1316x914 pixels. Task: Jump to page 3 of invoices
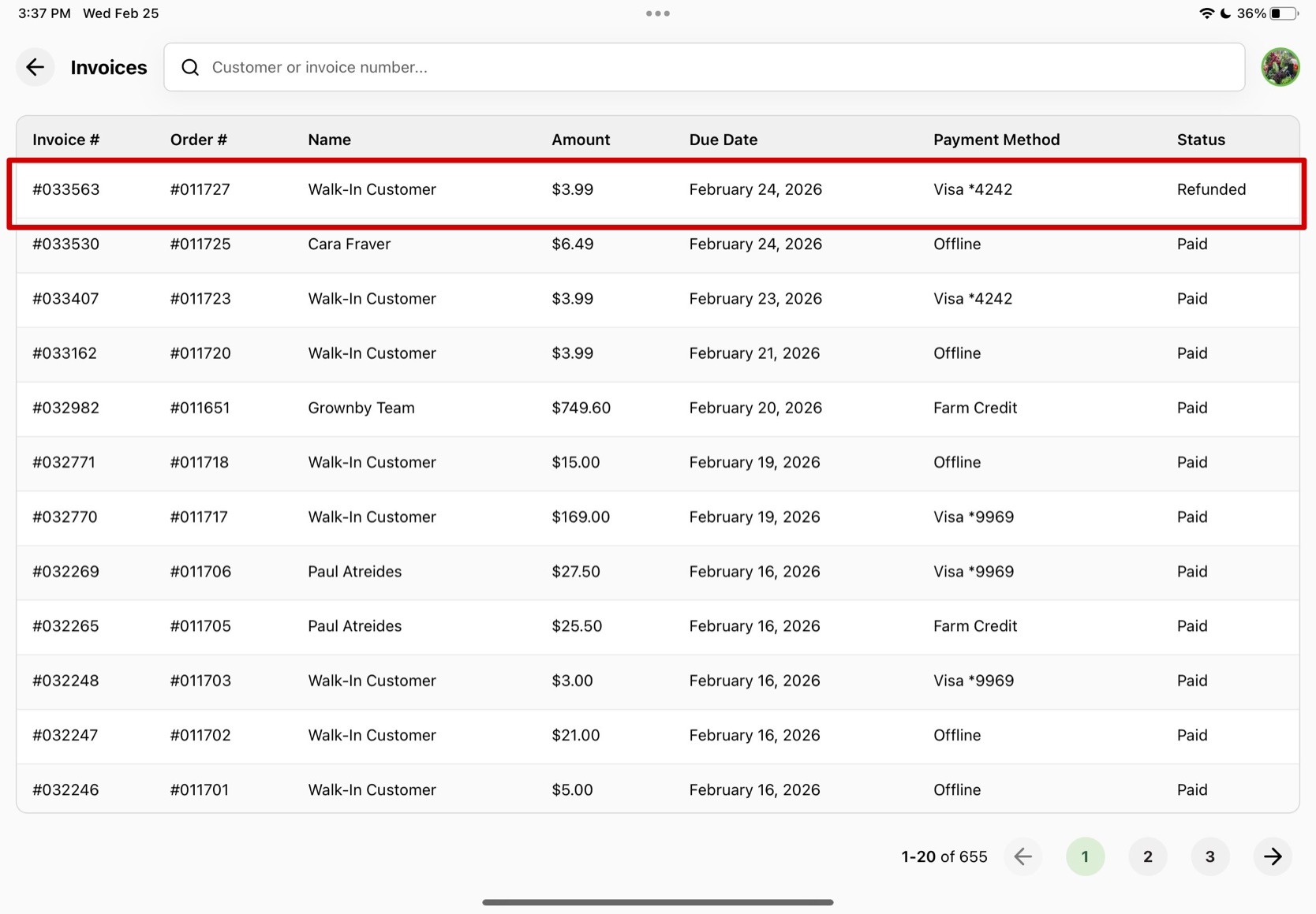1209,856
